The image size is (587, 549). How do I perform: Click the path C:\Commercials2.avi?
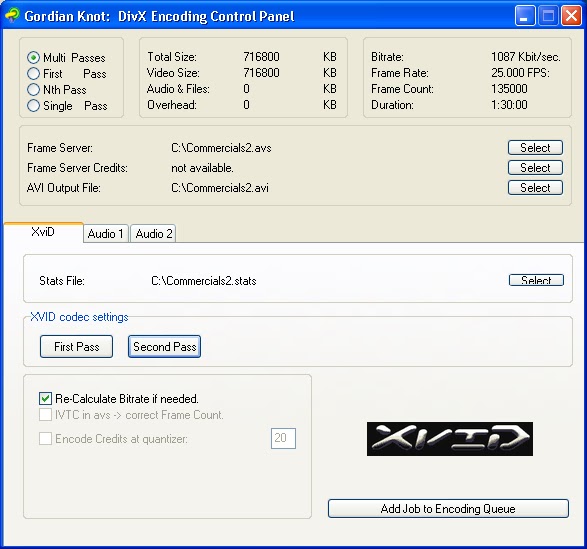220,188
